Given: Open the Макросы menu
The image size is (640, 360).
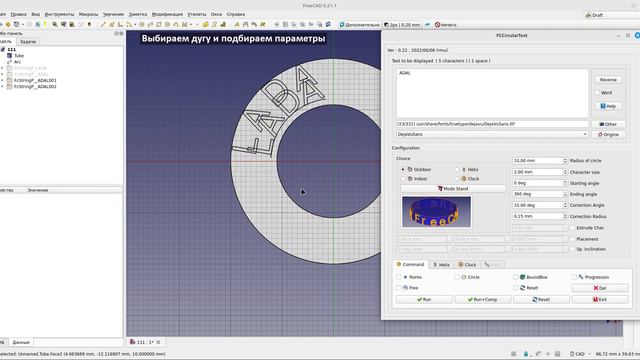Looking at the screenshot, I should (88, 14).
